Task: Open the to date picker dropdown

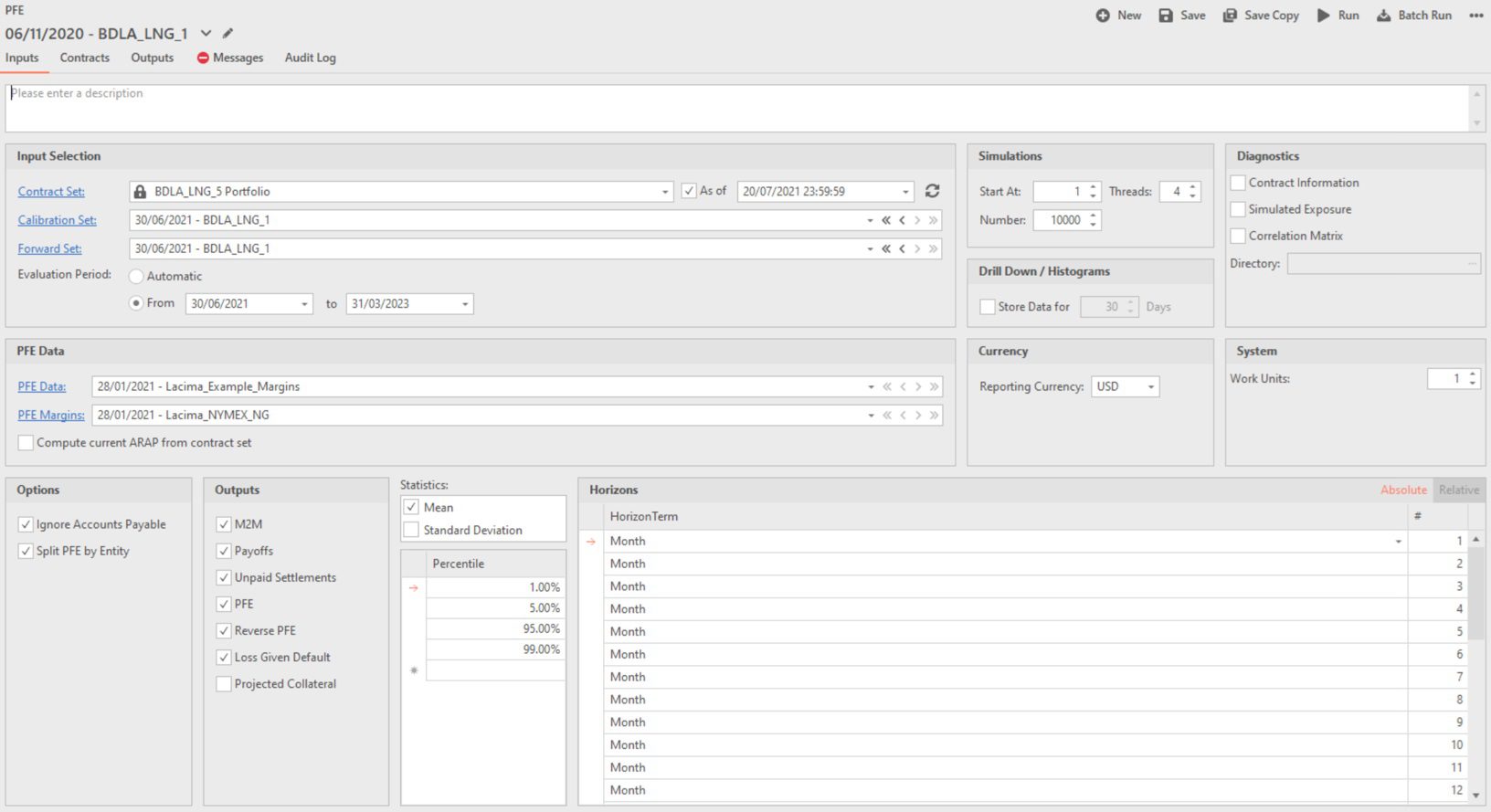Action: (x=465, y=304)
